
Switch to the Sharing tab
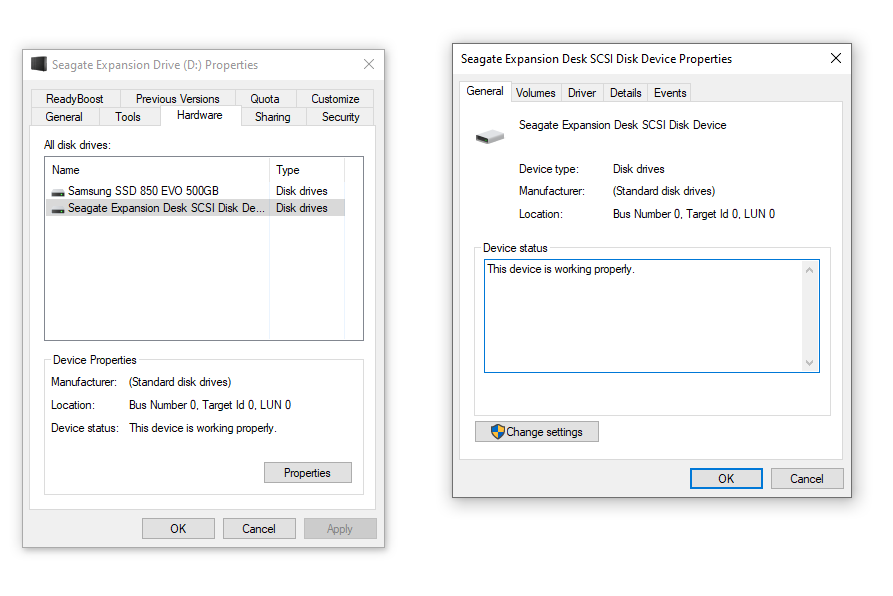click(x=273, y=117)
